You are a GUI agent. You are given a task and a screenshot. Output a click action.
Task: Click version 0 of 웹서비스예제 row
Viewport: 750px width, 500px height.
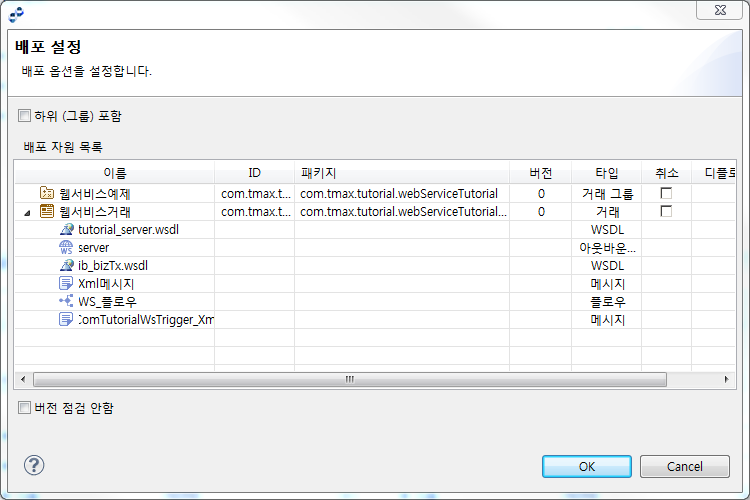[541, 194]
